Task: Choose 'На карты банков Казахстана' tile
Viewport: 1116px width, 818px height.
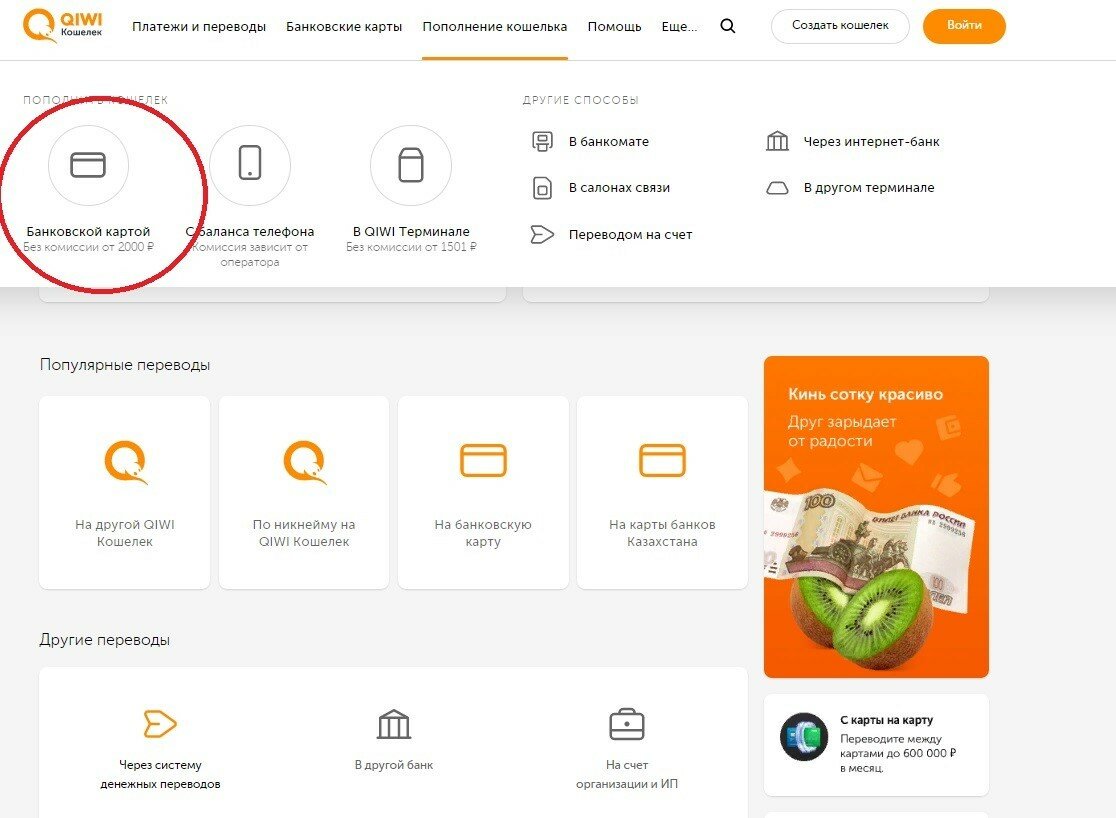Action: tap(662, 492)
